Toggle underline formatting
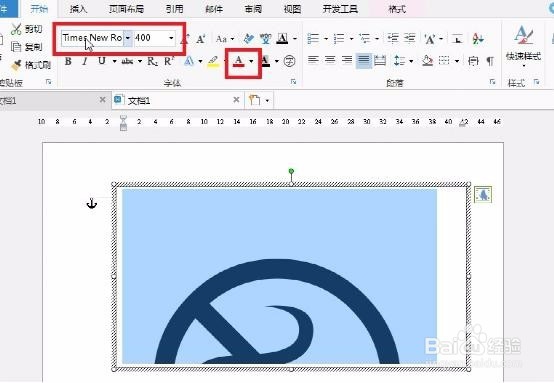The height and width of the screenshot is (383, 554). (102, 61)
